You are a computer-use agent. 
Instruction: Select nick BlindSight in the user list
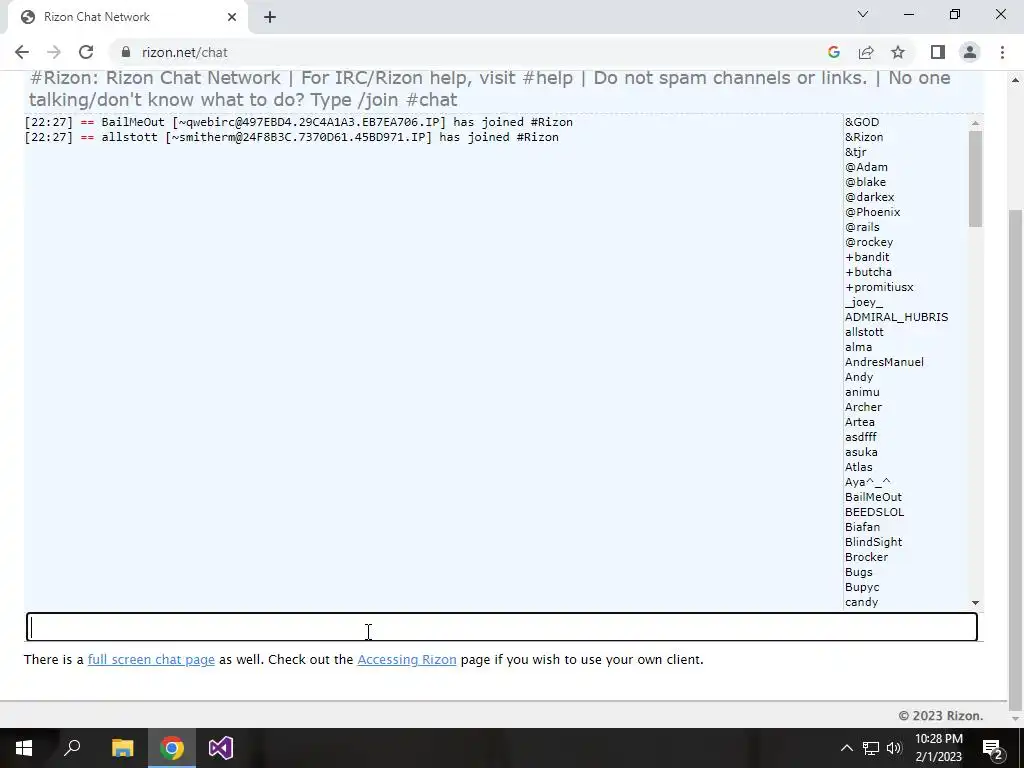coord(874,543)
